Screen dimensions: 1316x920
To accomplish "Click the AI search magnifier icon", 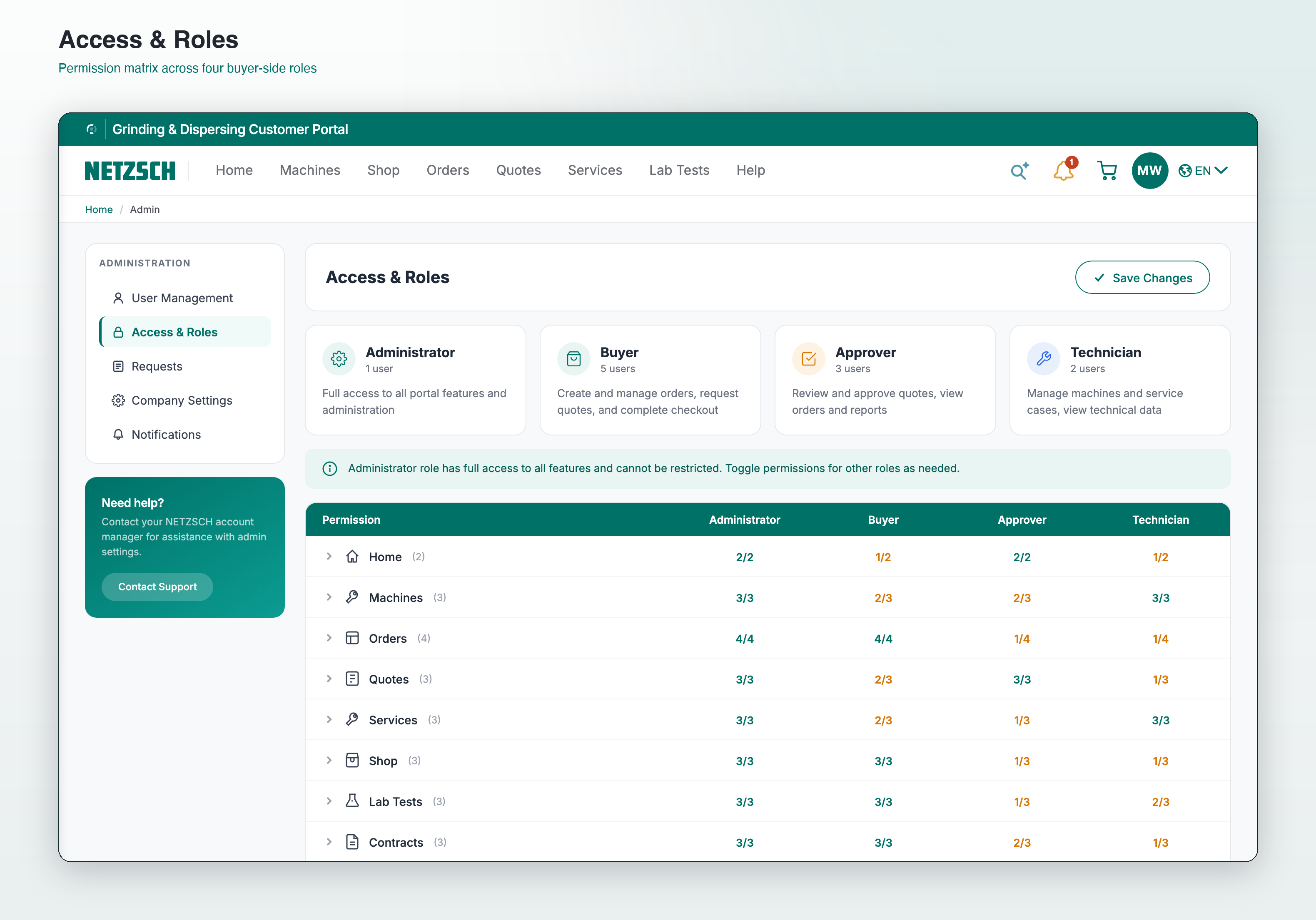I will (x=1019, y=171).
